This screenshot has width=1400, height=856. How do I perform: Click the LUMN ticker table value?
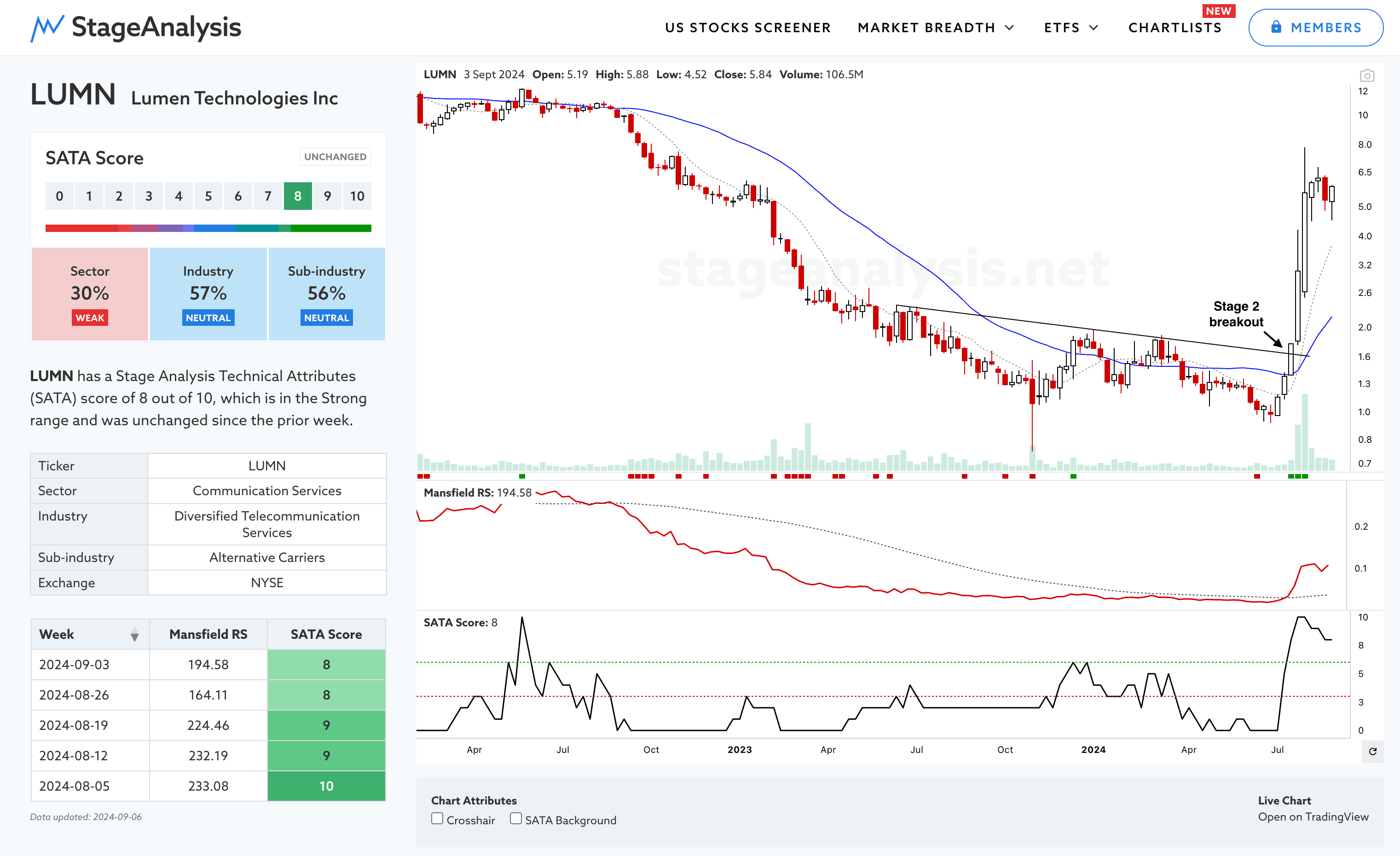(x=267, y=466)
